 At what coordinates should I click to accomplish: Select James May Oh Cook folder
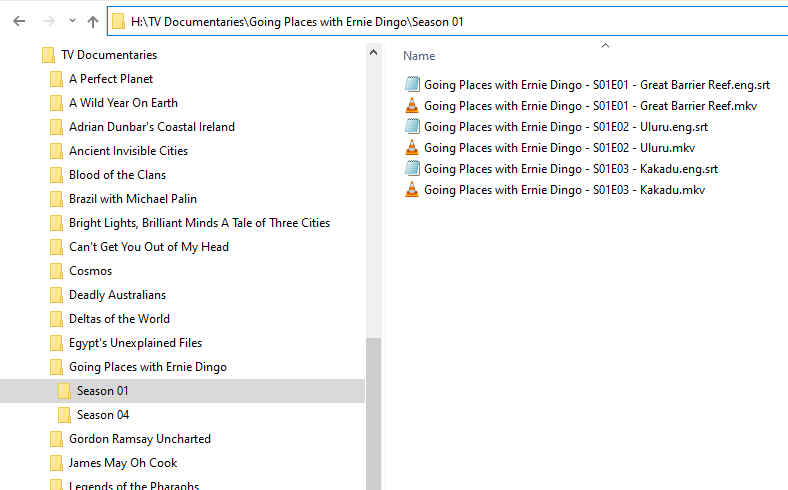123,463
